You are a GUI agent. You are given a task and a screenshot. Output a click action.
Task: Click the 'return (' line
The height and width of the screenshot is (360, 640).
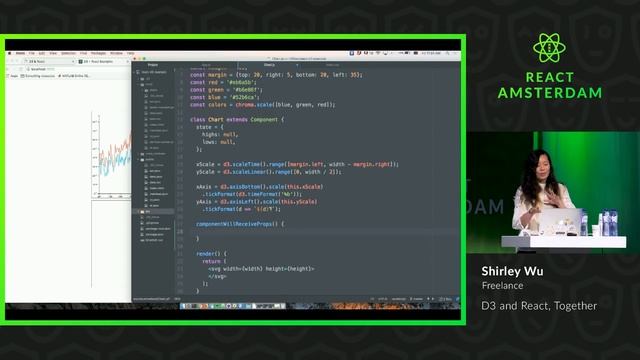214,261
